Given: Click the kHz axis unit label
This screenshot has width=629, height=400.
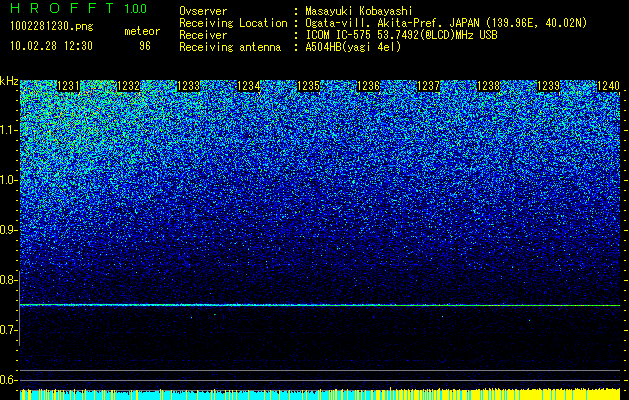Looking at the screenshot, I should click(x=9, y=81).
